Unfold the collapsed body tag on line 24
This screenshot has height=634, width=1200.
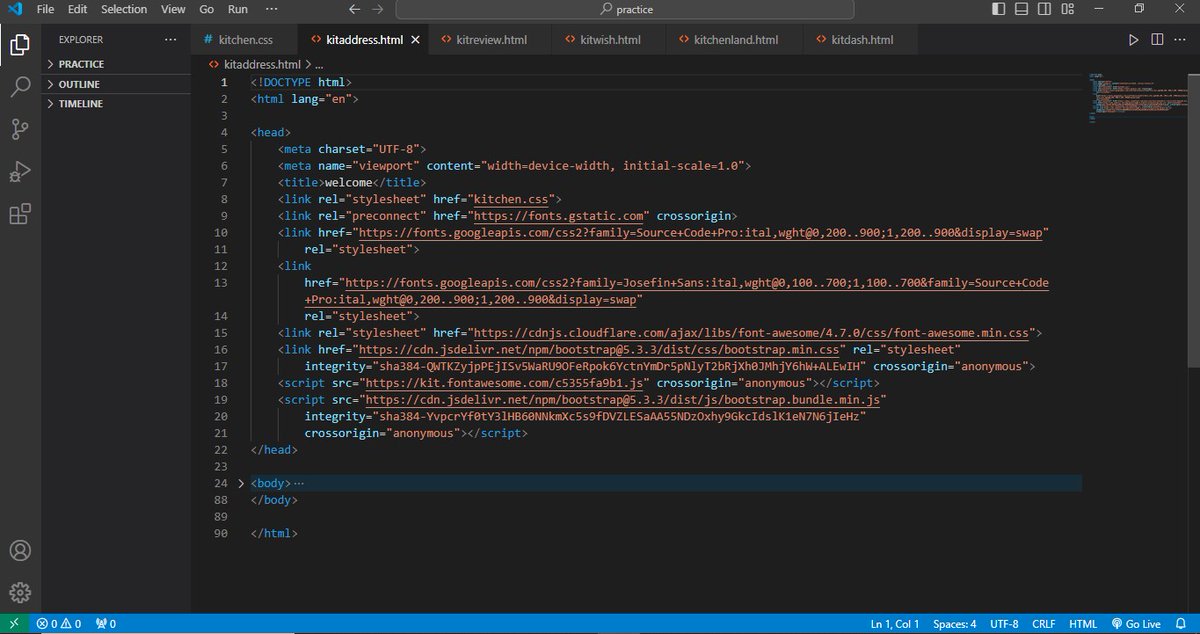point(240,483)
